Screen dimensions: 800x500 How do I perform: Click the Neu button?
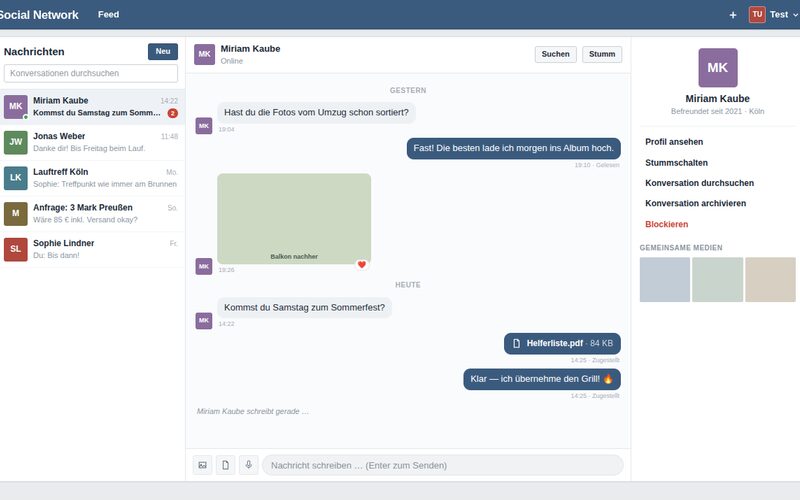point(163,52)
